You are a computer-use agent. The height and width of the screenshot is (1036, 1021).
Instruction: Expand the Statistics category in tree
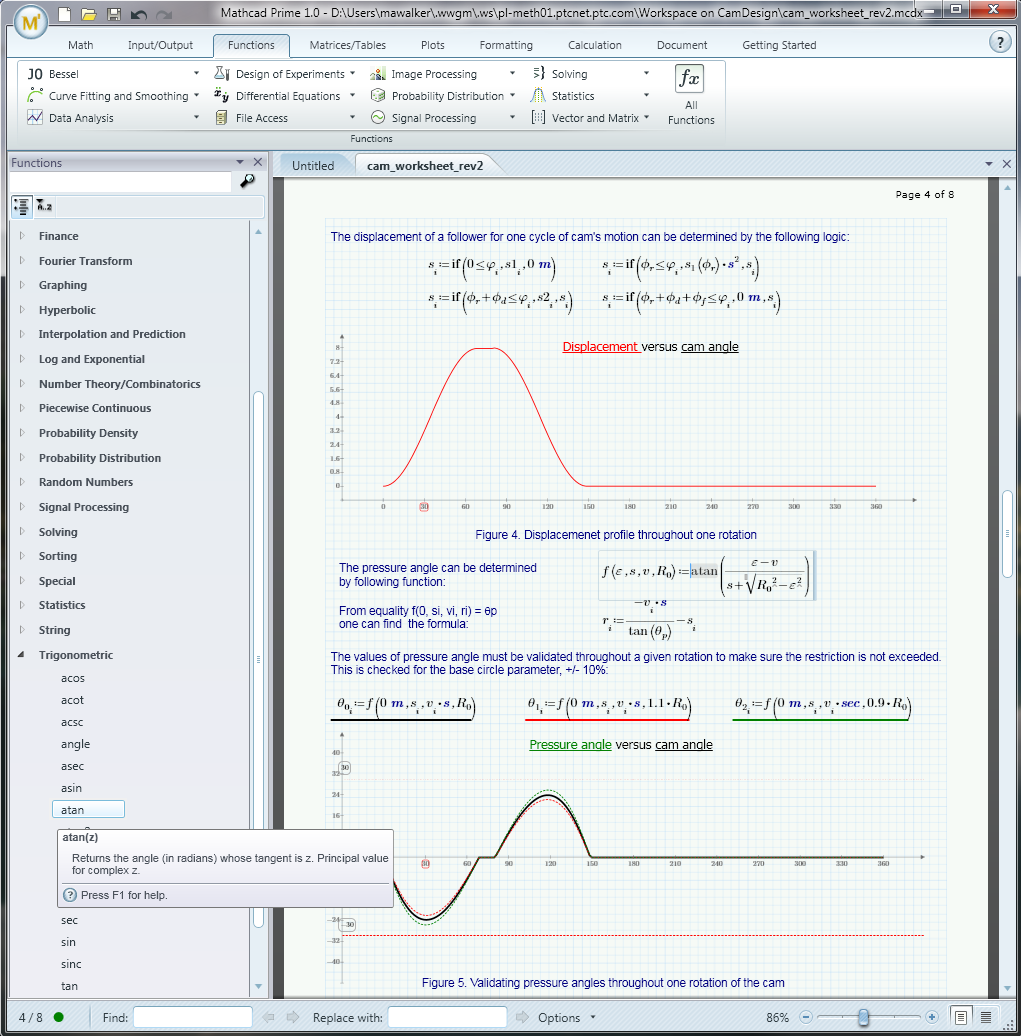(22, 605)
